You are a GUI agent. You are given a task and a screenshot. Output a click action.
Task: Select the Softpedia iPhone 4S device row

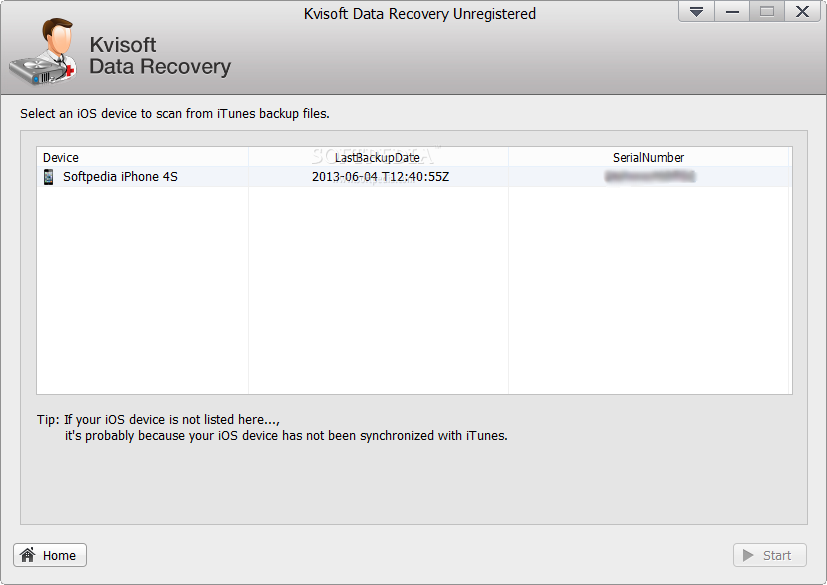coord(414,177)
